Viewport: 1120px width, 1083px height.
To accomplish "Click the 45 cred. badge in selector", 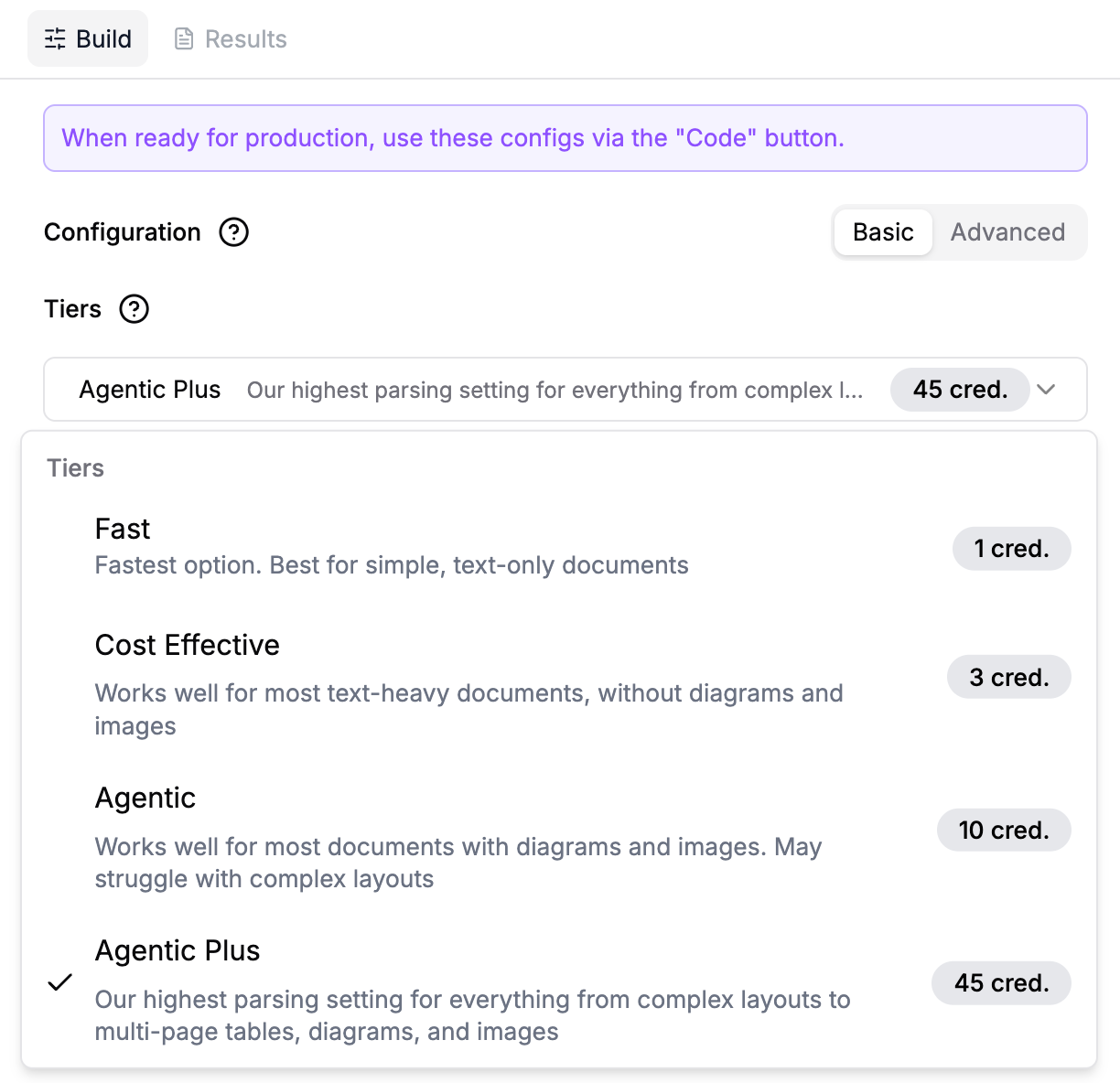I will coord(960,390).
